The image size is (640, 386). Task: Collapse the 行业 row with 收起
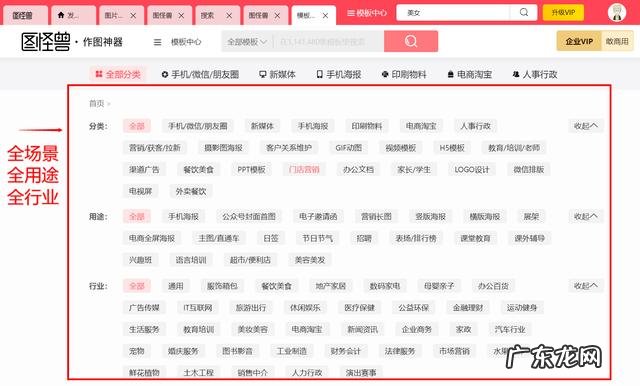pos(586,286)
